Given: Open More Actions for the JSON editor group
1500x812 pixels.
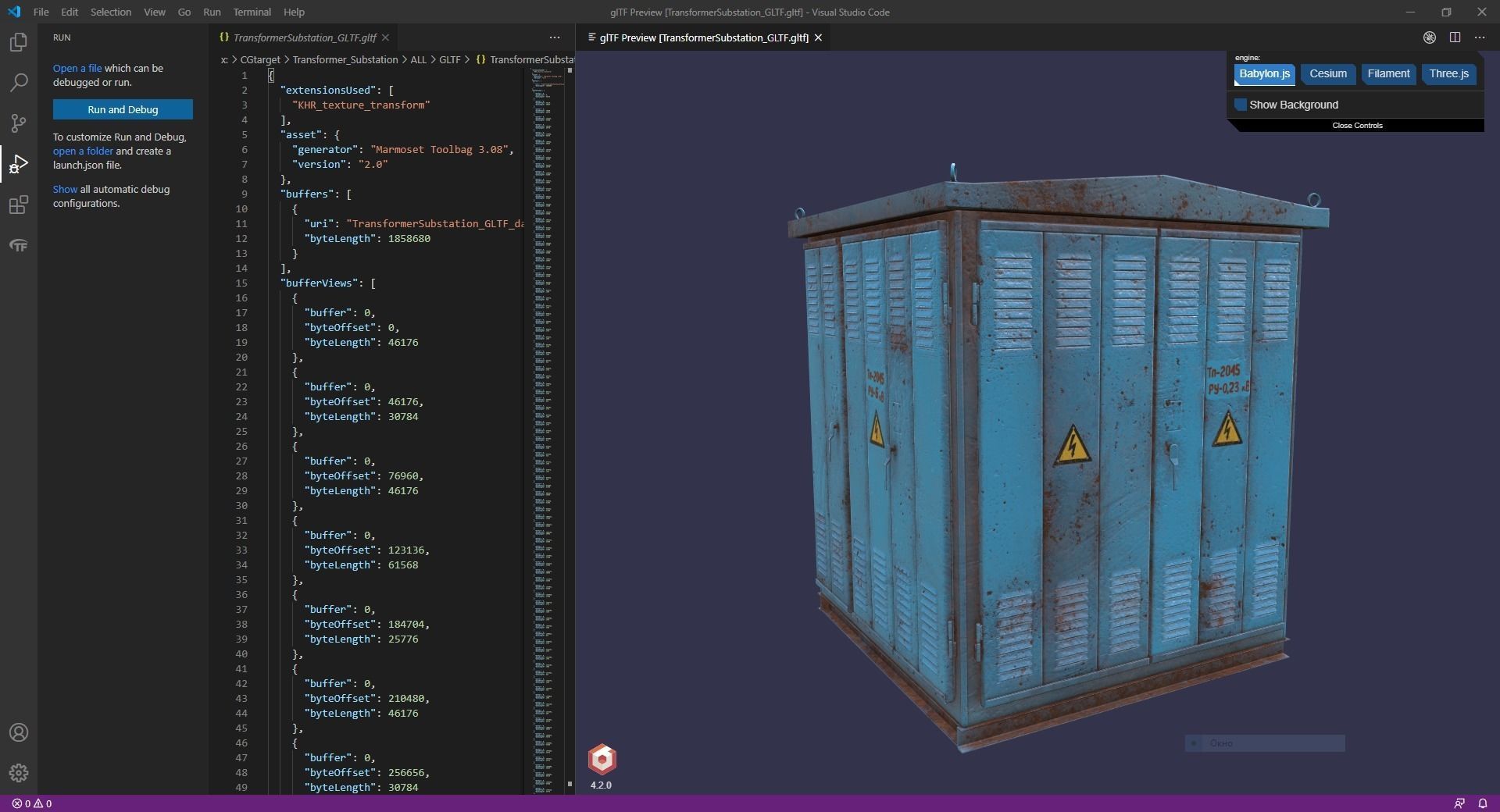Looking at the screenshot, I should point(555,37).
